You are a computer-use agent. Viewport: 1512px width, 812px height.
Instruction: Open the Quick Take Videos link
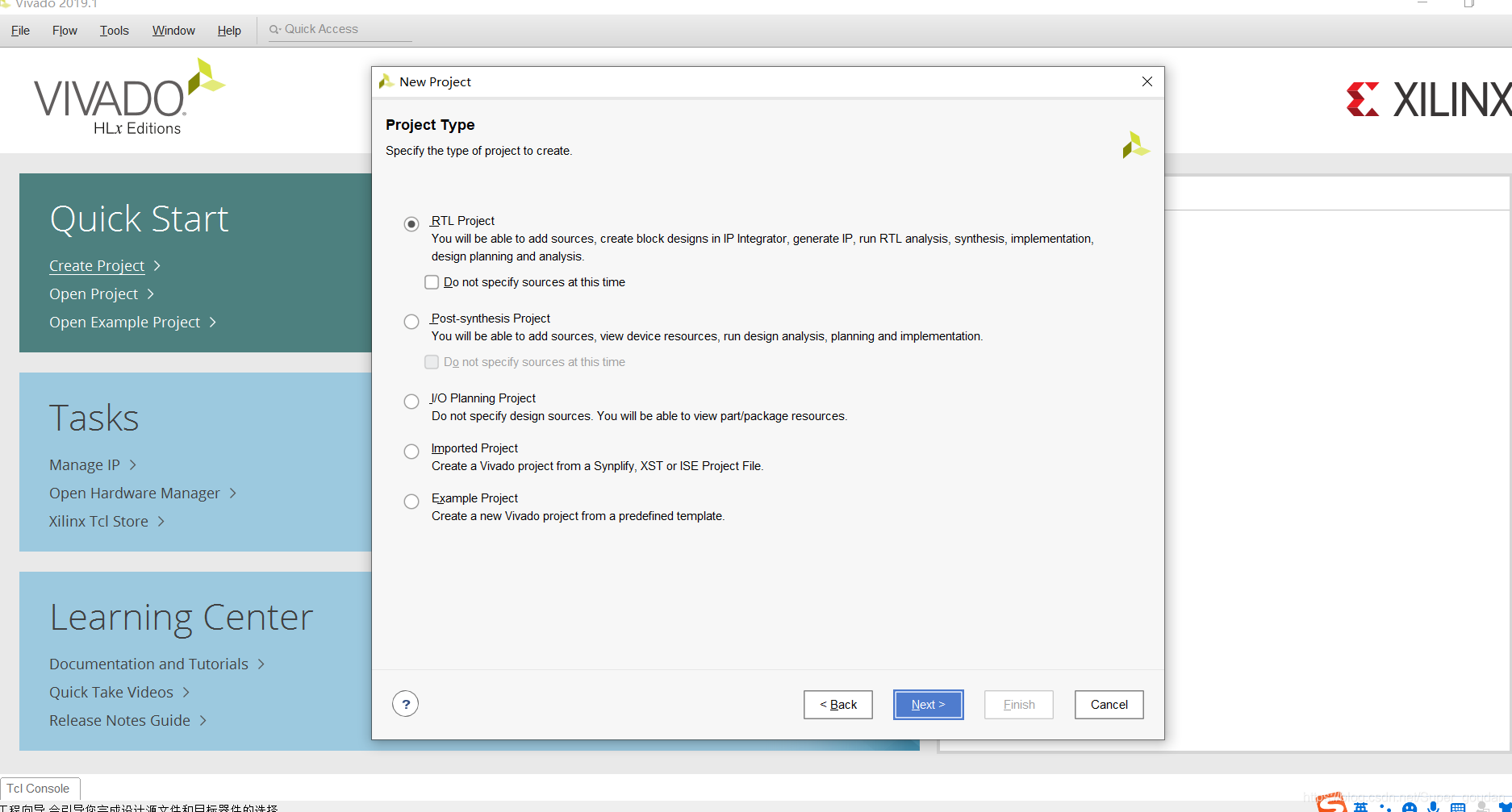tap(111, 693)
